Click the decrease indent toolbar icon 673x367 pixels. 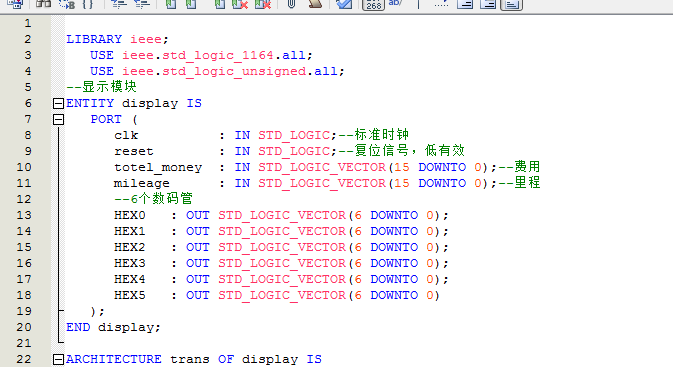142,4
